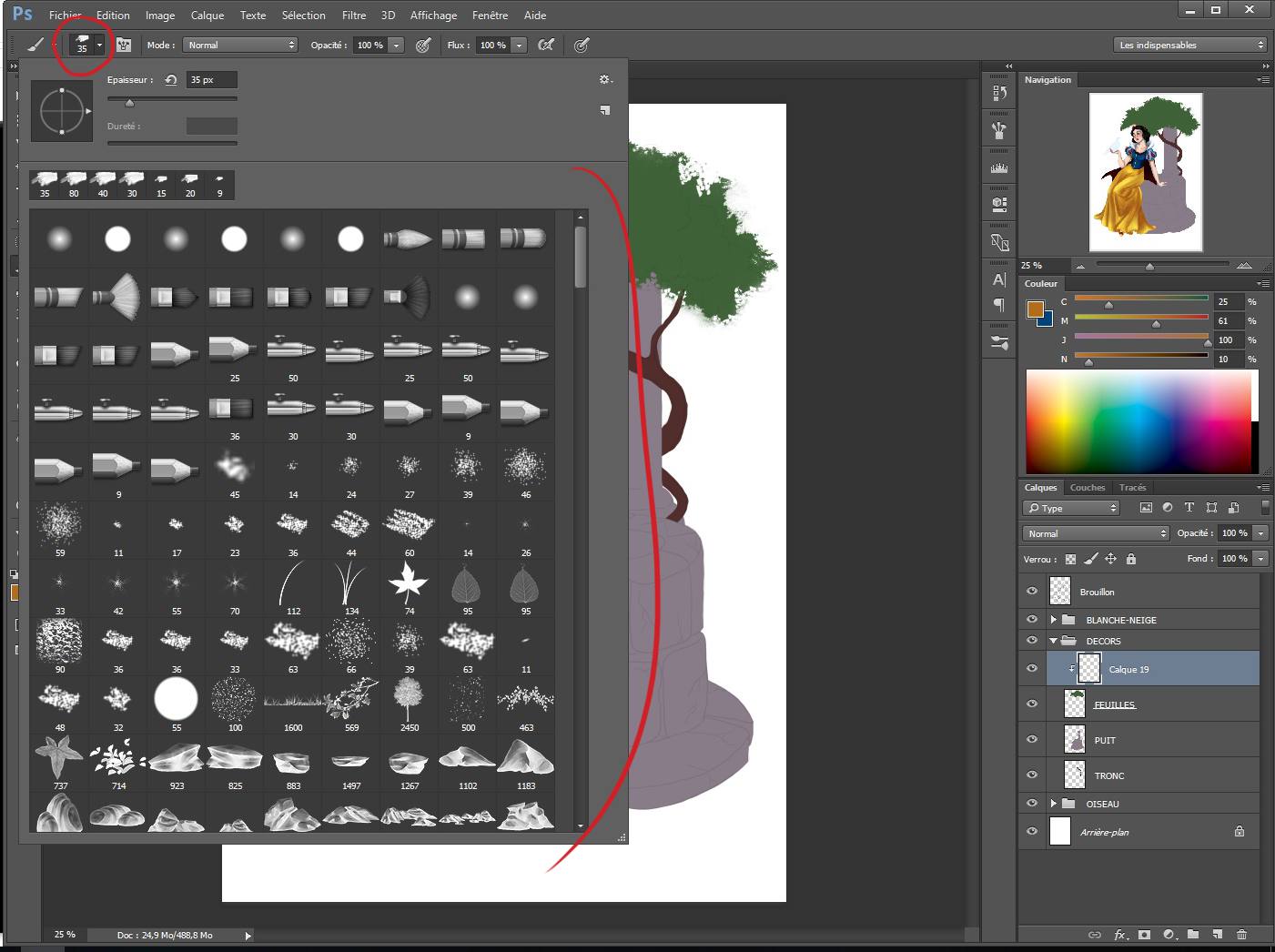Screen dimensions: 1275x952
Task: Click the paragraph panel icon in right dock
Action: coord(998,306)
